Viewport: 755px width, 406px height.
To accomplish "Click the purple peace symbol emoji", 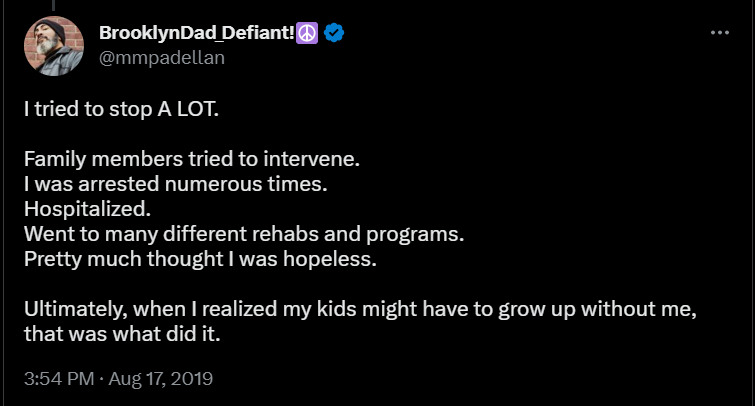I will coord(308,34).
